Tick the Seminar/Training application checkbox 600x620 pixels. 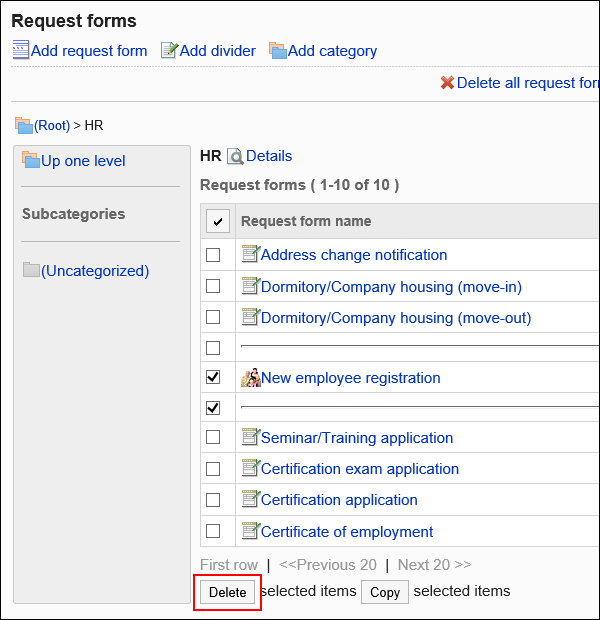[x=213, y=437]
